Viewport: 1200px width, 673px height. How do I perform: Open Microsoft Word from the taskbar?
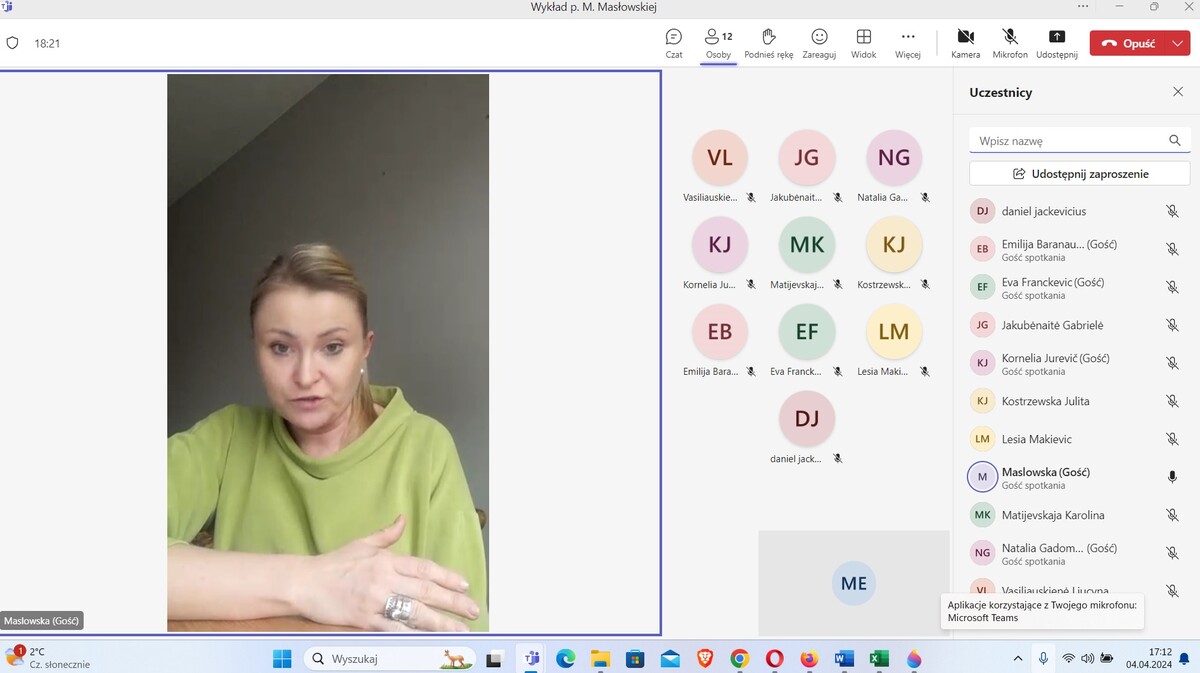coord(844,658)
